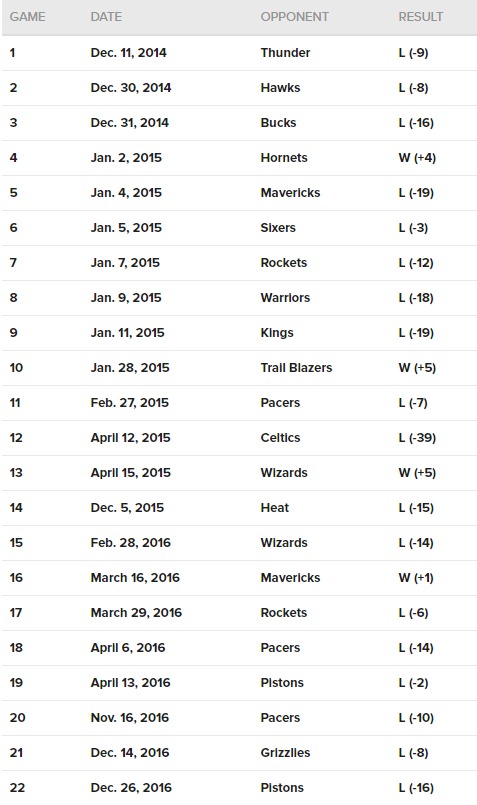Select the March 16, 2016 date
This screenshot has width=477, height=805.
coord(135,578)
